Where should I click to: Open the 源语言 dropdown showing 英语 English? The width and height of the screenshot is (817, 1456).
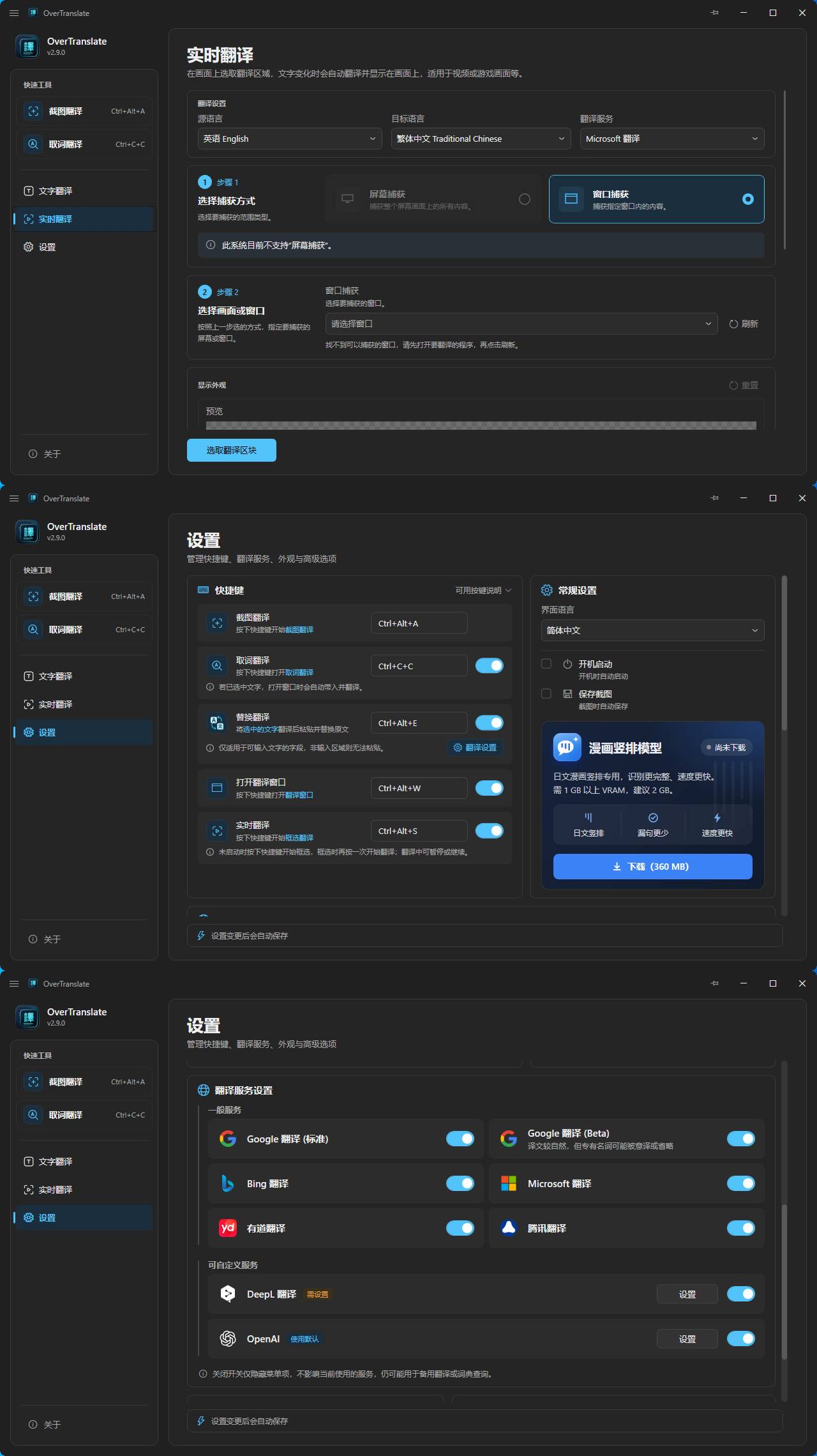click(x=290, y=139)
